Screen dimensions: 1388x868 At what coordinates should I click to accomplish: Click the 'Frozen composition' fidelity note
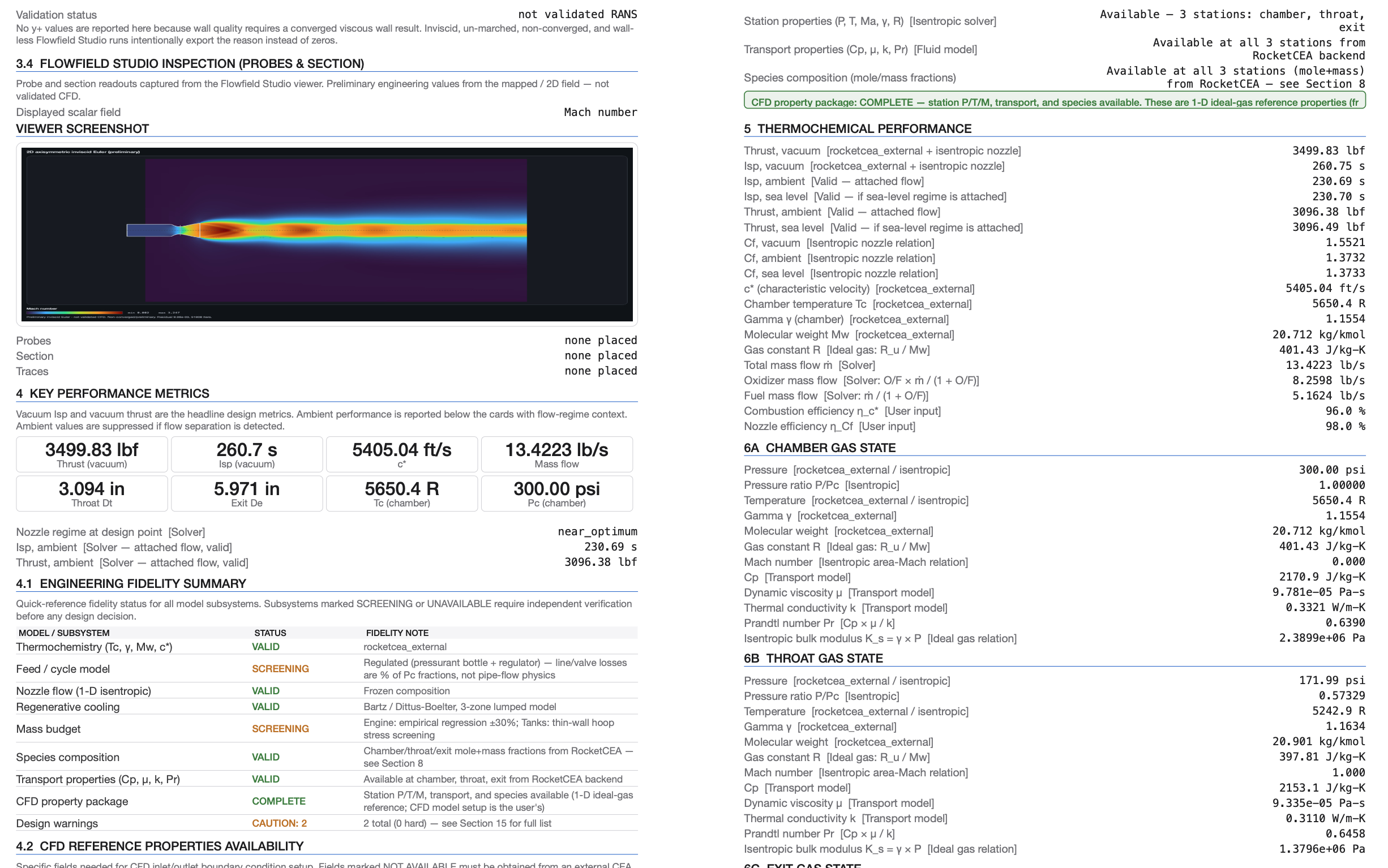tap(406, 691)
